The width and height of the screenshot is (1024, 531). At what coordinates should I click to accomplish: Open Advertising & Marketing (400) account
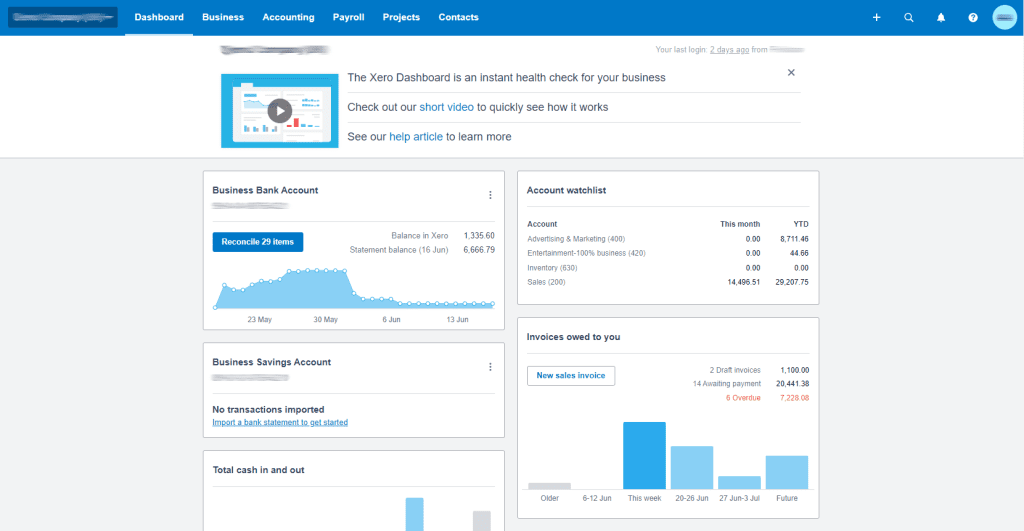(576, 239)
